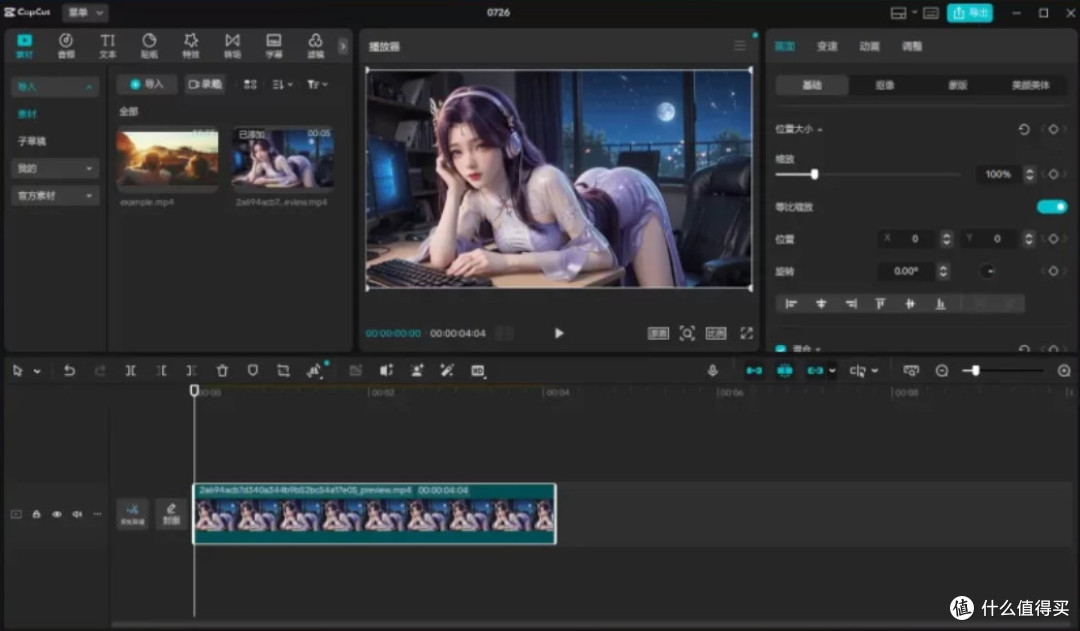1080x631 pixels.
Task: Click the 素材 media icon in top toolbar
Action: (x=25, y=45)
